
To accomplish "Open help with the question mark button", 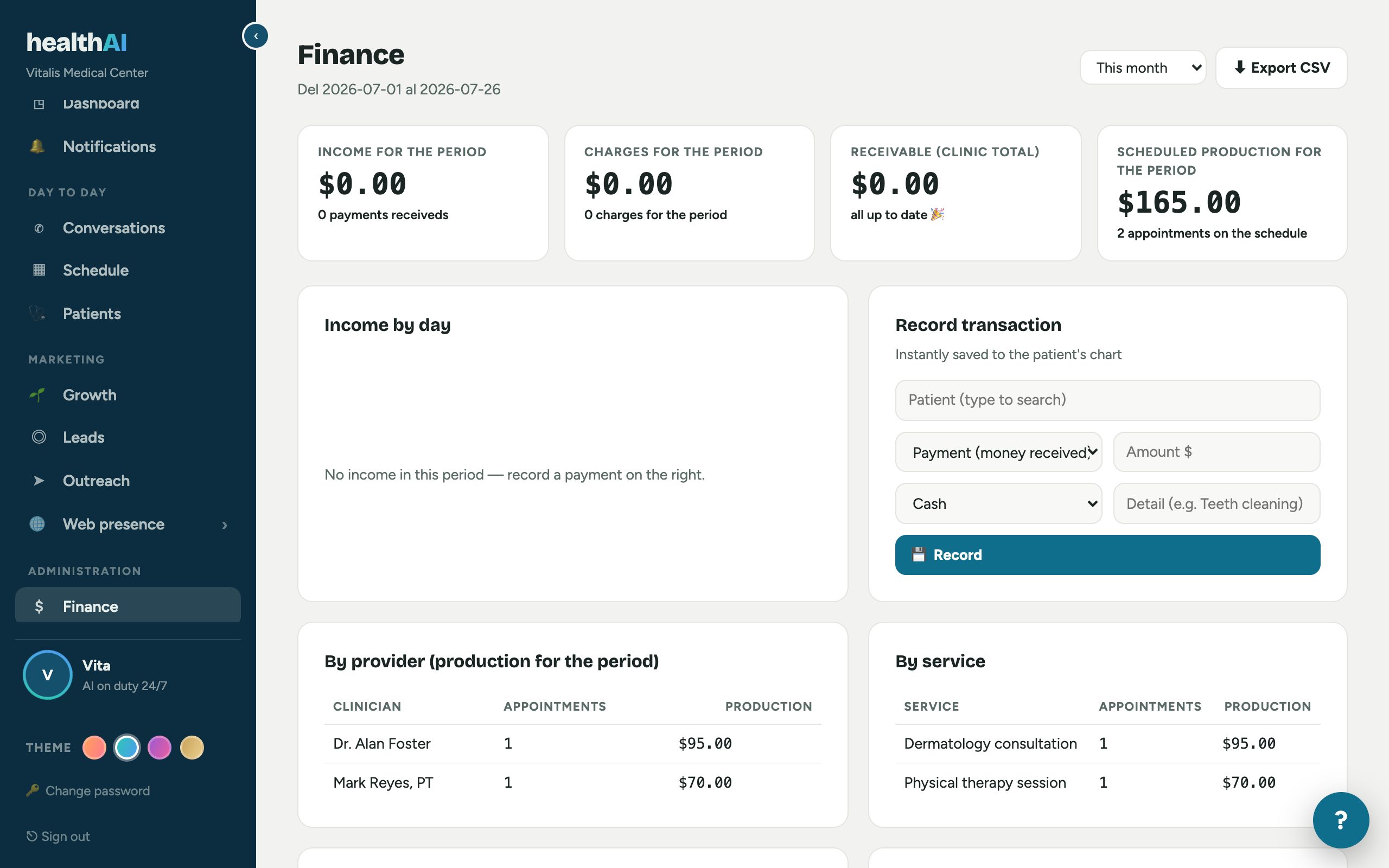I will click(x=1341, y=820).
